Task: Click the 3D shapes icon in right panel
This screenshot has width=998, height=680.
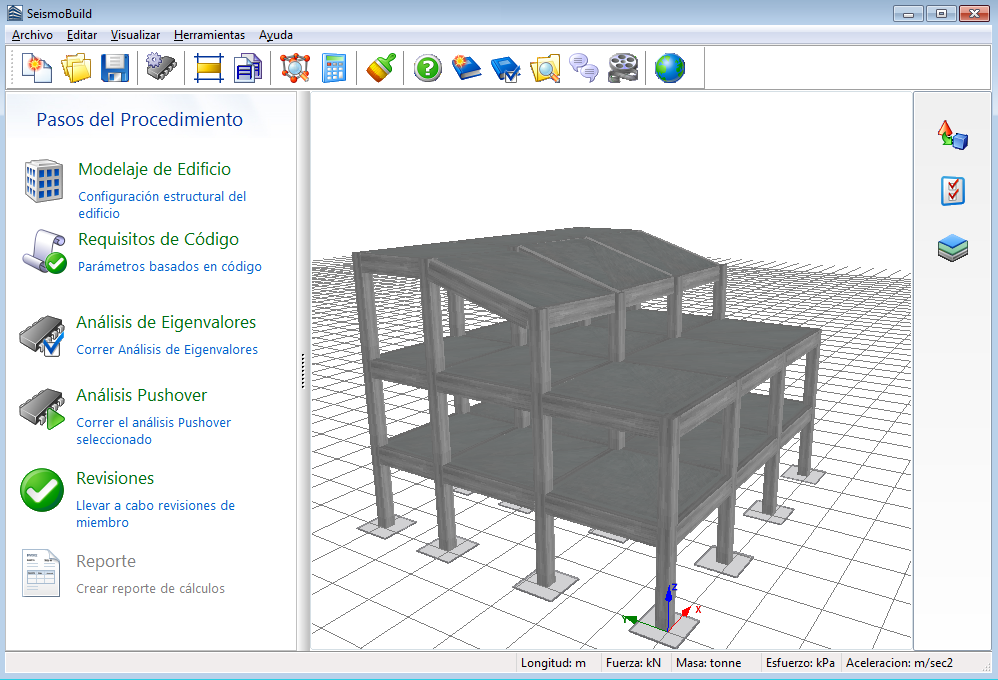Action: click(952, 135)
